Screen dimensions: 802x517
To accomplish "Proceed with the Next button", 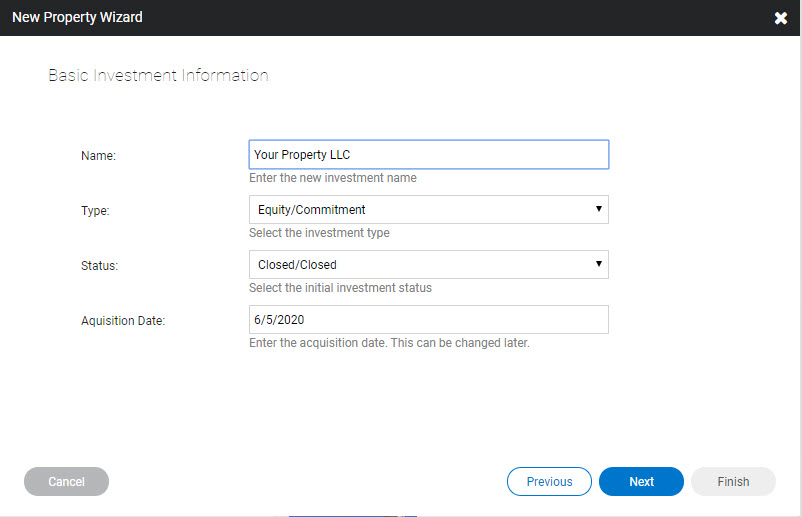I will pos(641,481).
